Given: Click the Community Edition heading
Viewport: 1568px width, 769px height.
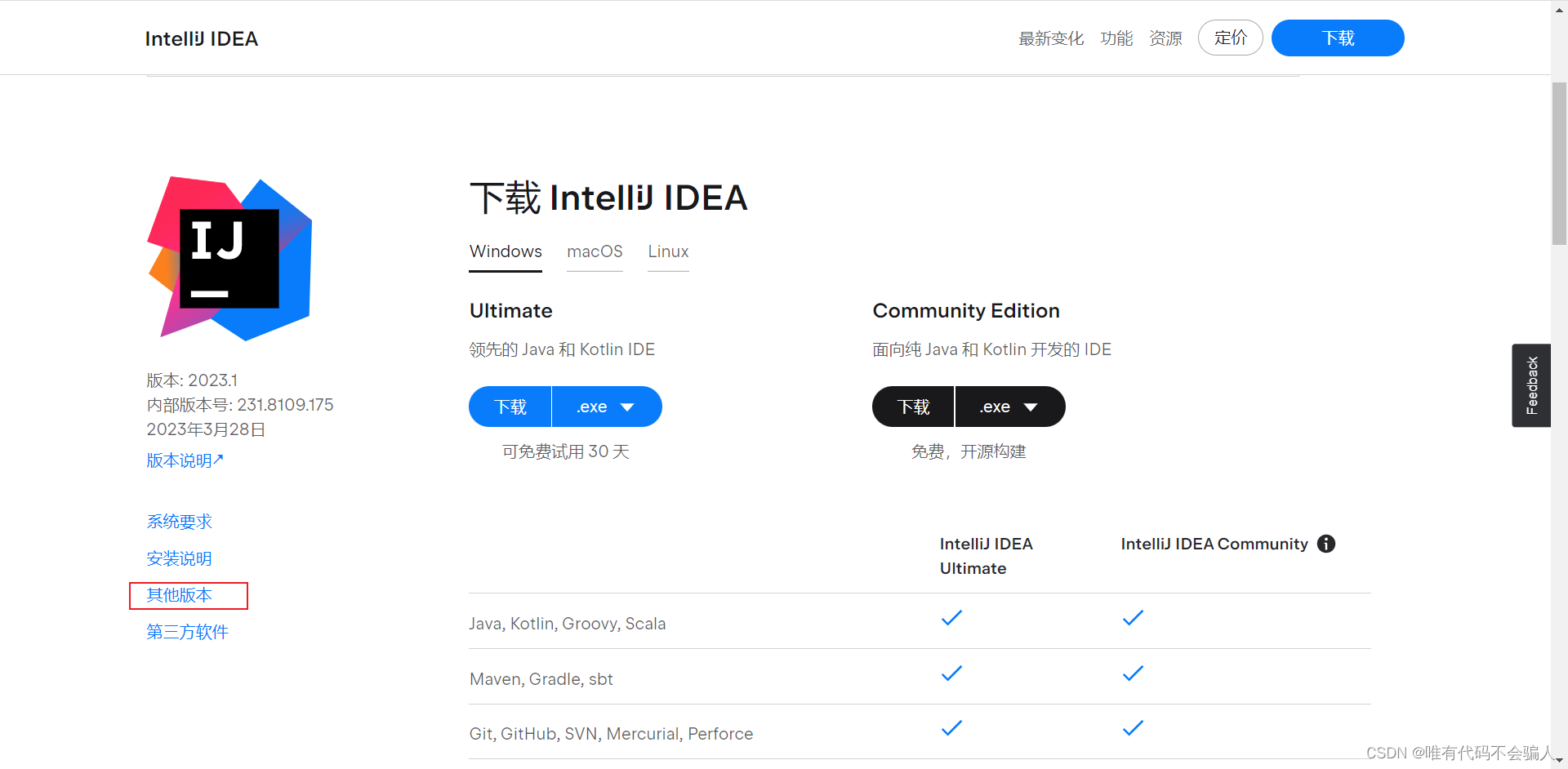Looking at the screenshot, I should (x=966, y=311).
